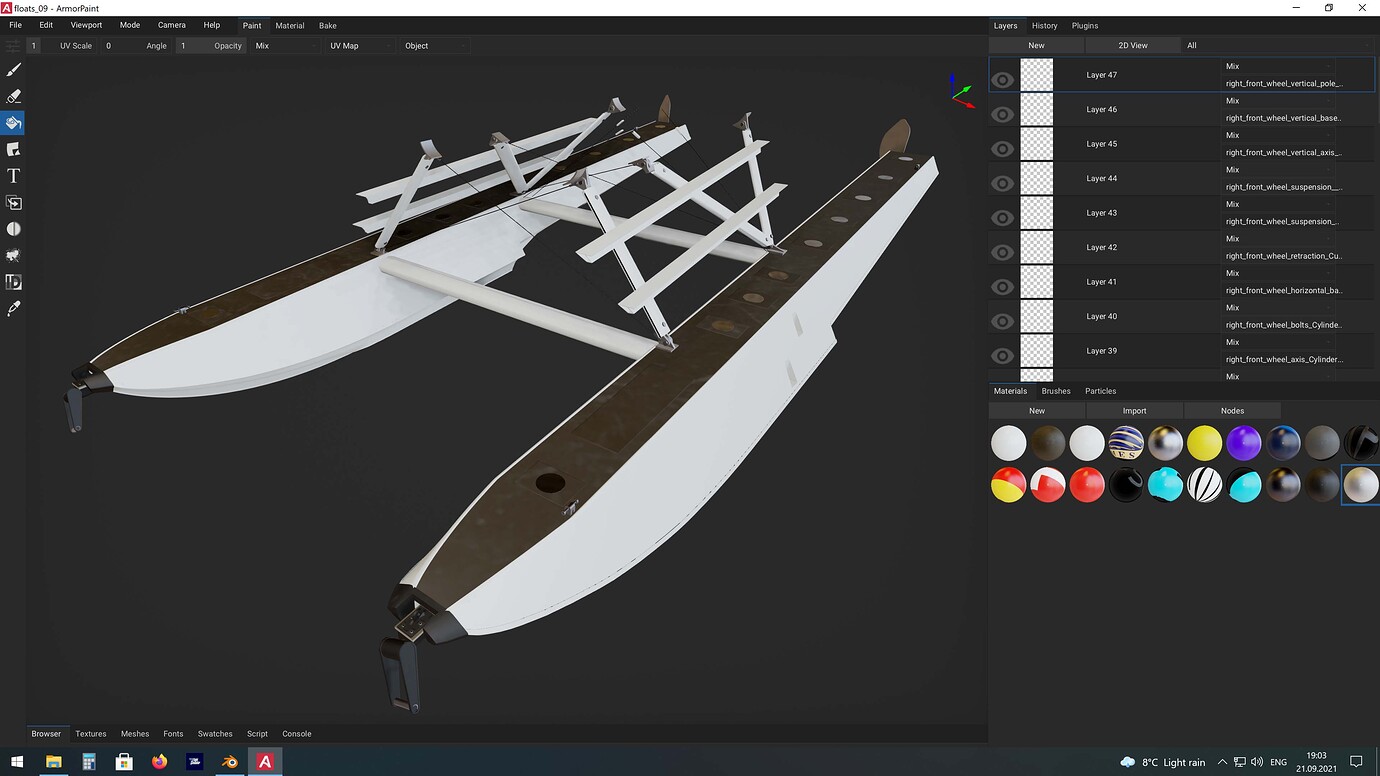Select the yellow material ball
This screenshot has width=1380, height=776.
[x=1205, y=443]
